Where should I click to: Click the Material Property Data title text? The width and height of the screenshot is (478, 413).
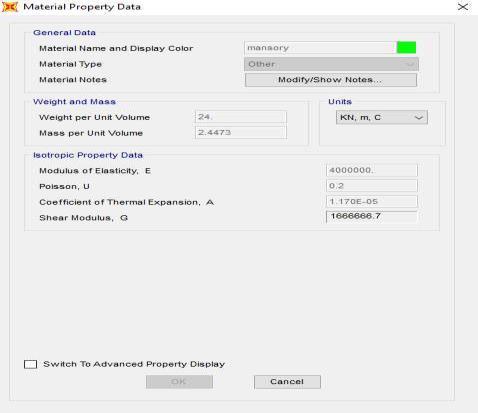[82, 7]
